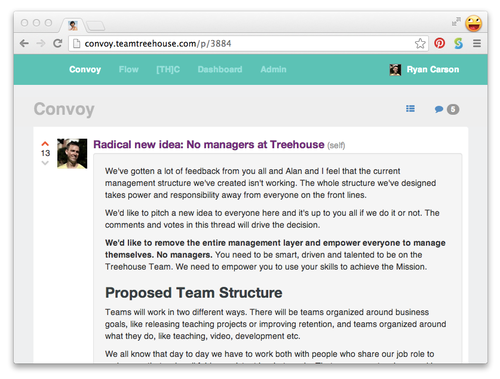Click the large Convoy page heading

tap(64, 109)
